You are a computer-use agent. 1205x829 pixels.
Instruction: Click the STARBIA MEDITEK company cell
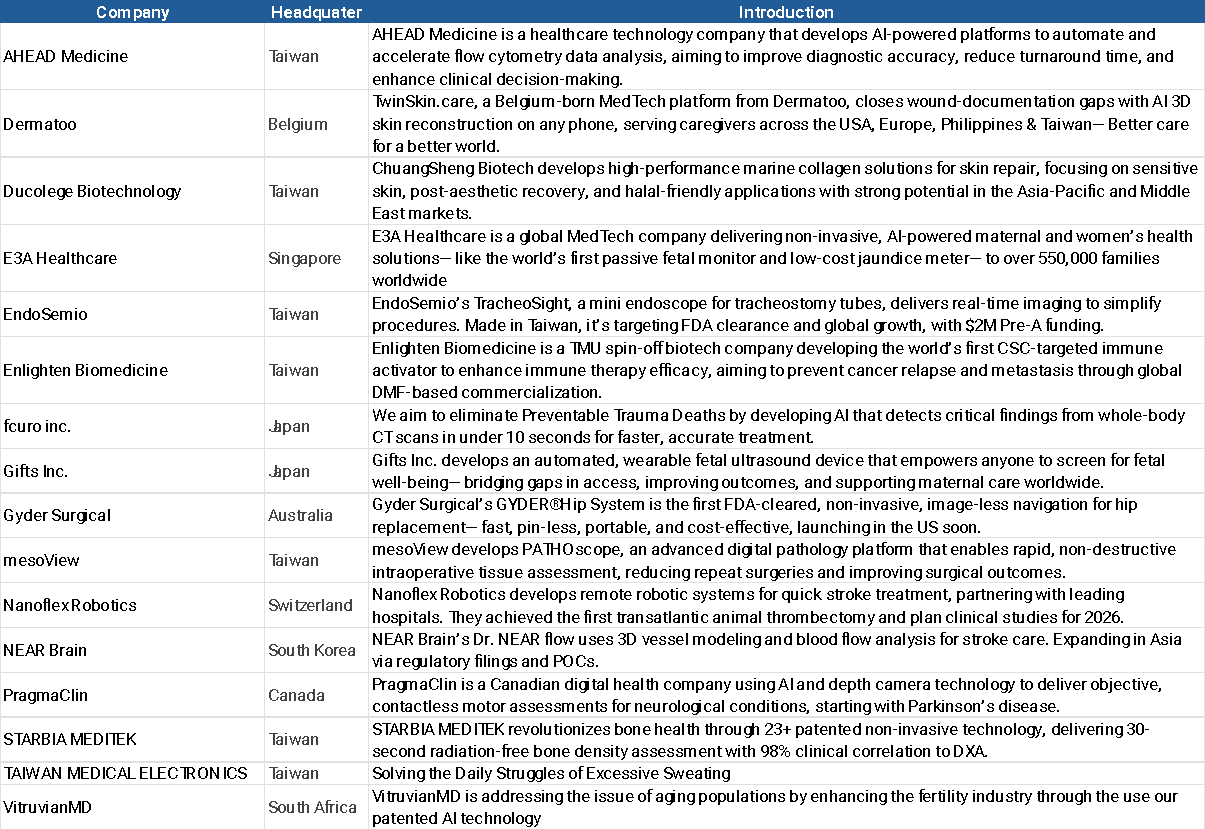click(x=132, y=739)
